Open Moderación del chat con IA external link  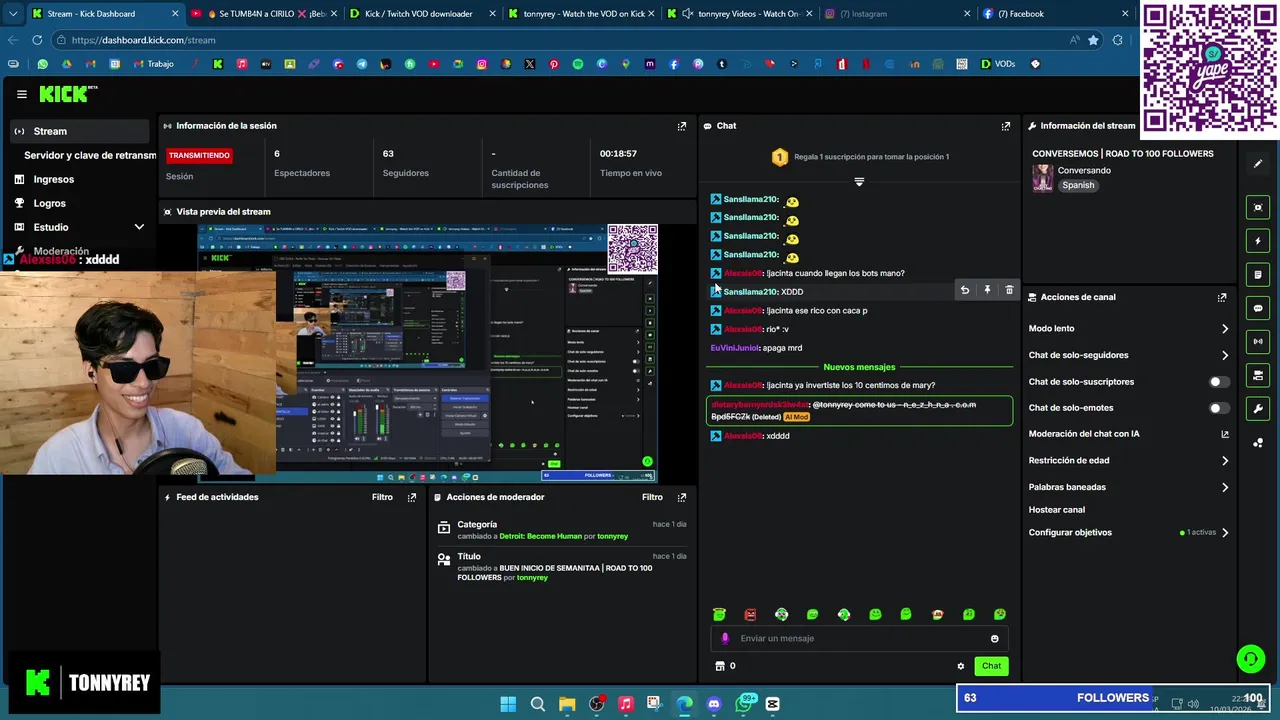[1225, 434]
